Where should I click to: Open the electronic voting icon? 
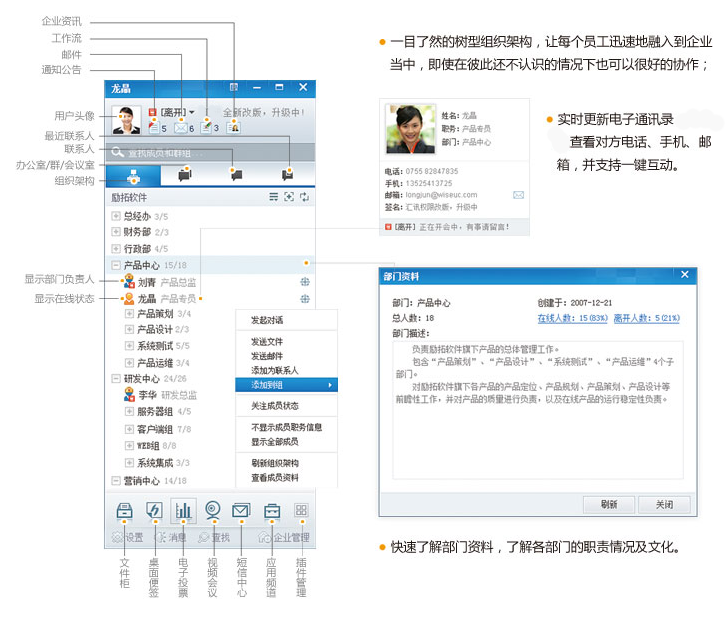183,511
